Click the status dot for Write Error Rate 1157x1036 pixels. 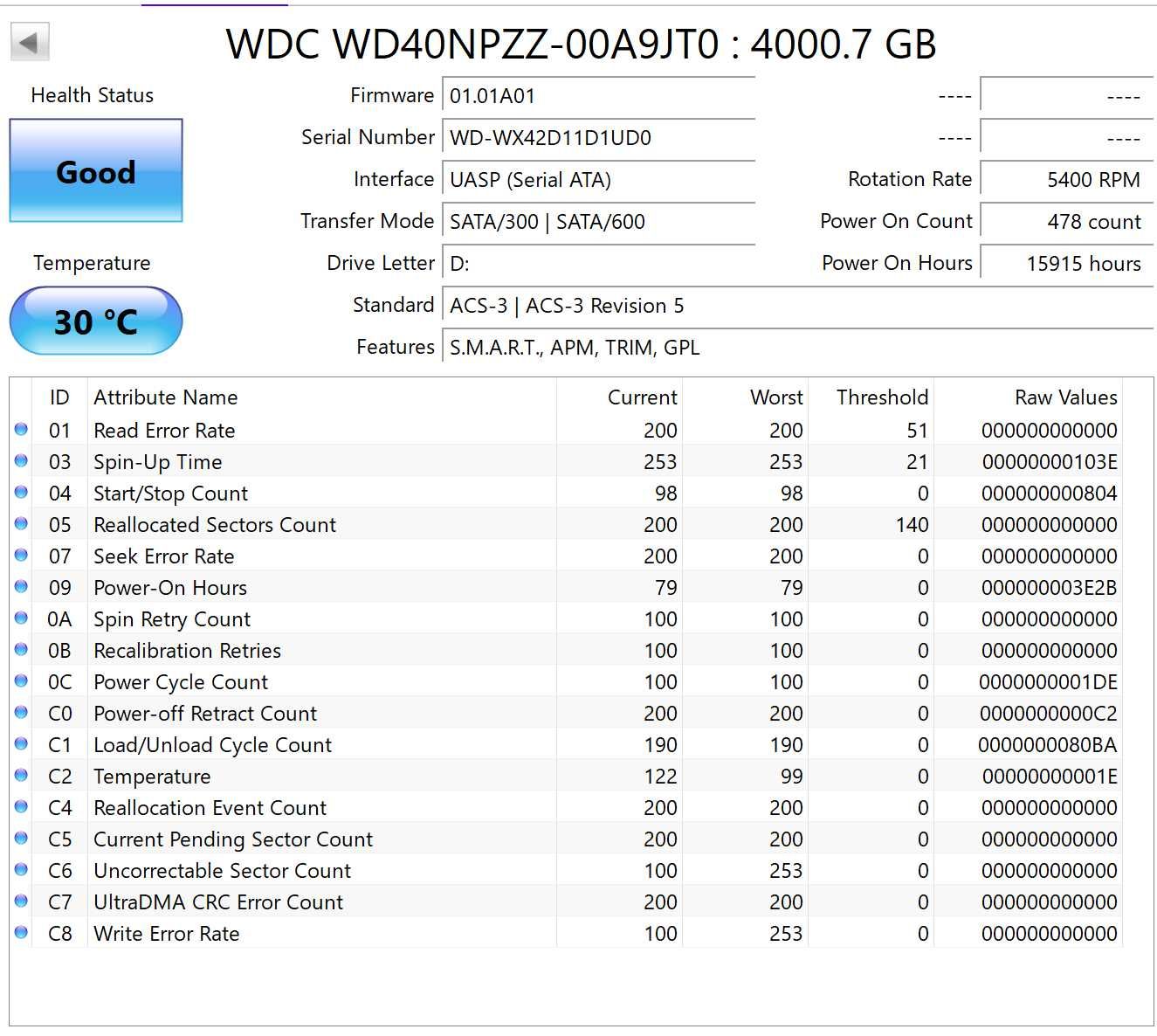[x=21, y=932]
